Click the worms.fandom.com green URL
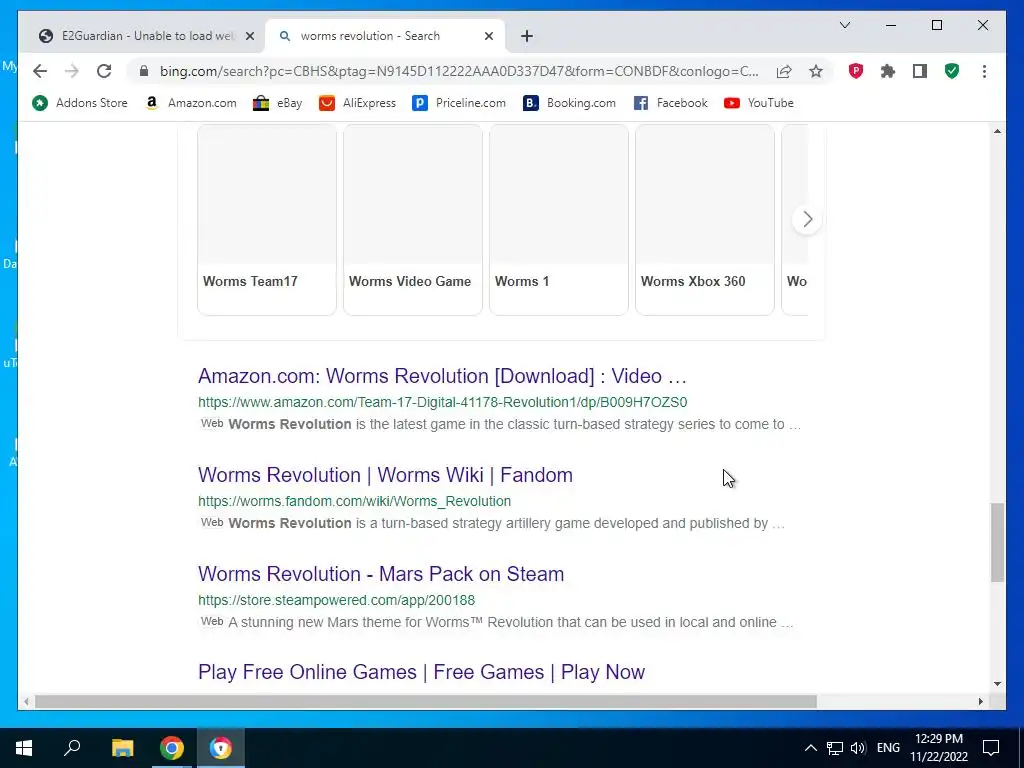Screen dimensions: 1024x768 354,502
